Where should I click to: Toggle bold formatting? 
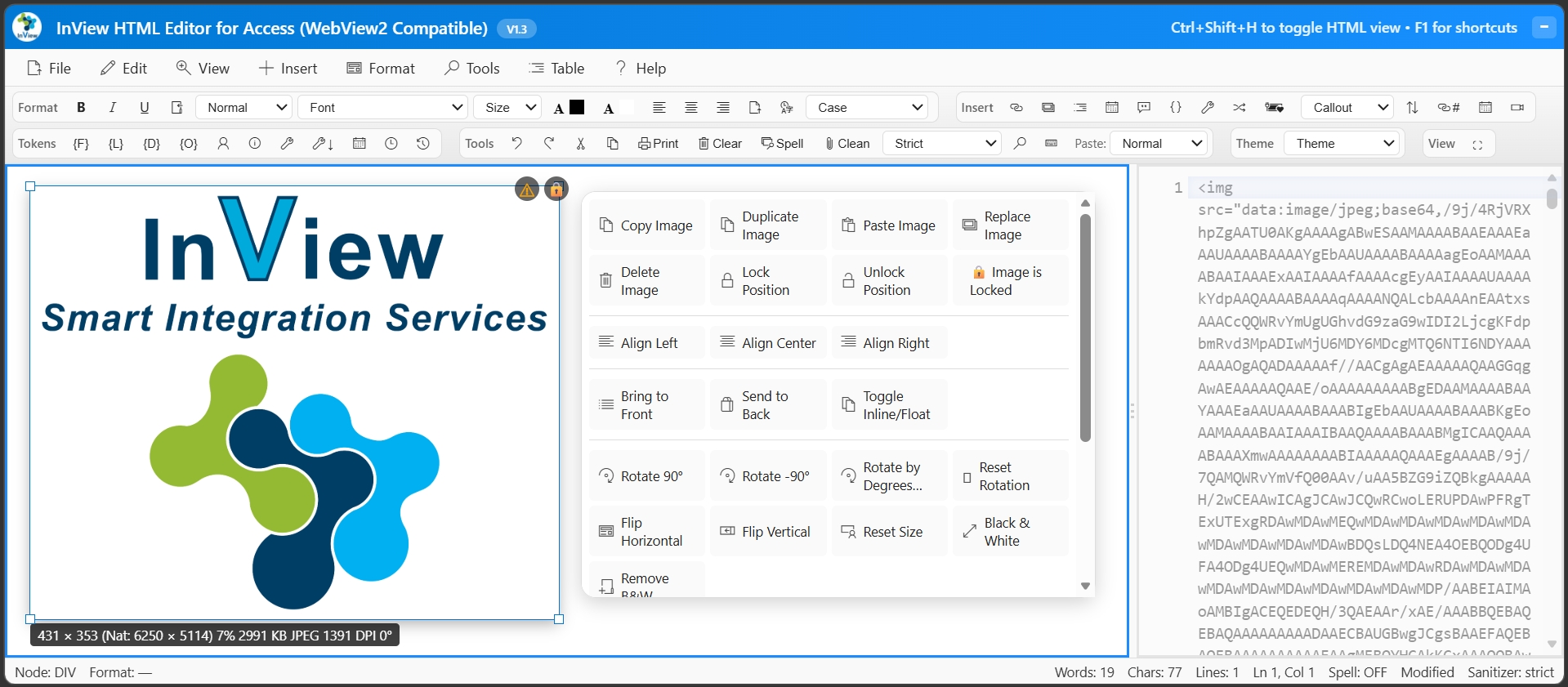[81, 108]
